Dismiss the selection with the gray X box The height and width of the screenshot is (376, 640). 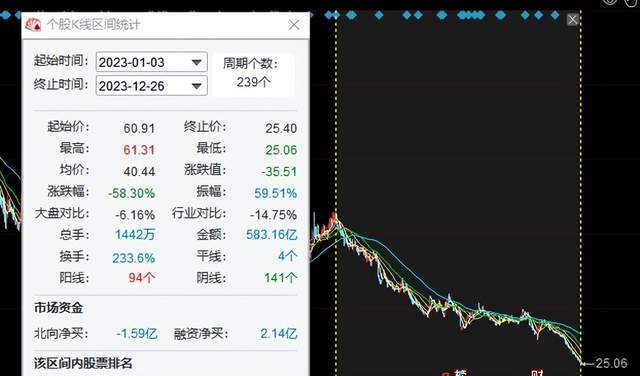click(x=573, y=19)
